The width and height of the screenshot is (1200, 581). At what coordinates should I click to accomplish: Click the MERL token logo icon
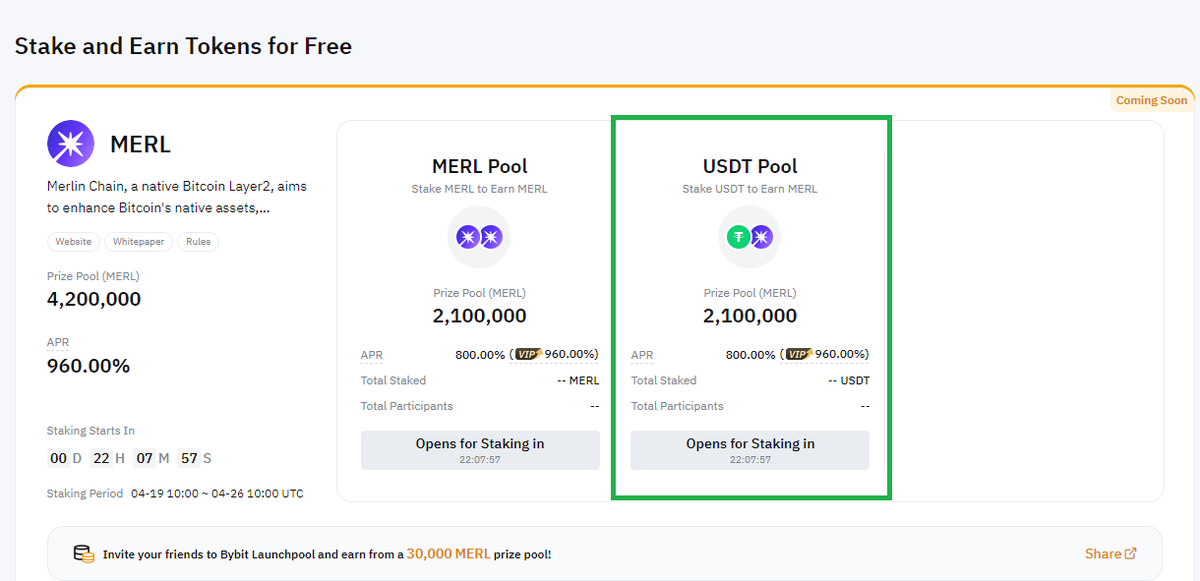pos(71,143)
